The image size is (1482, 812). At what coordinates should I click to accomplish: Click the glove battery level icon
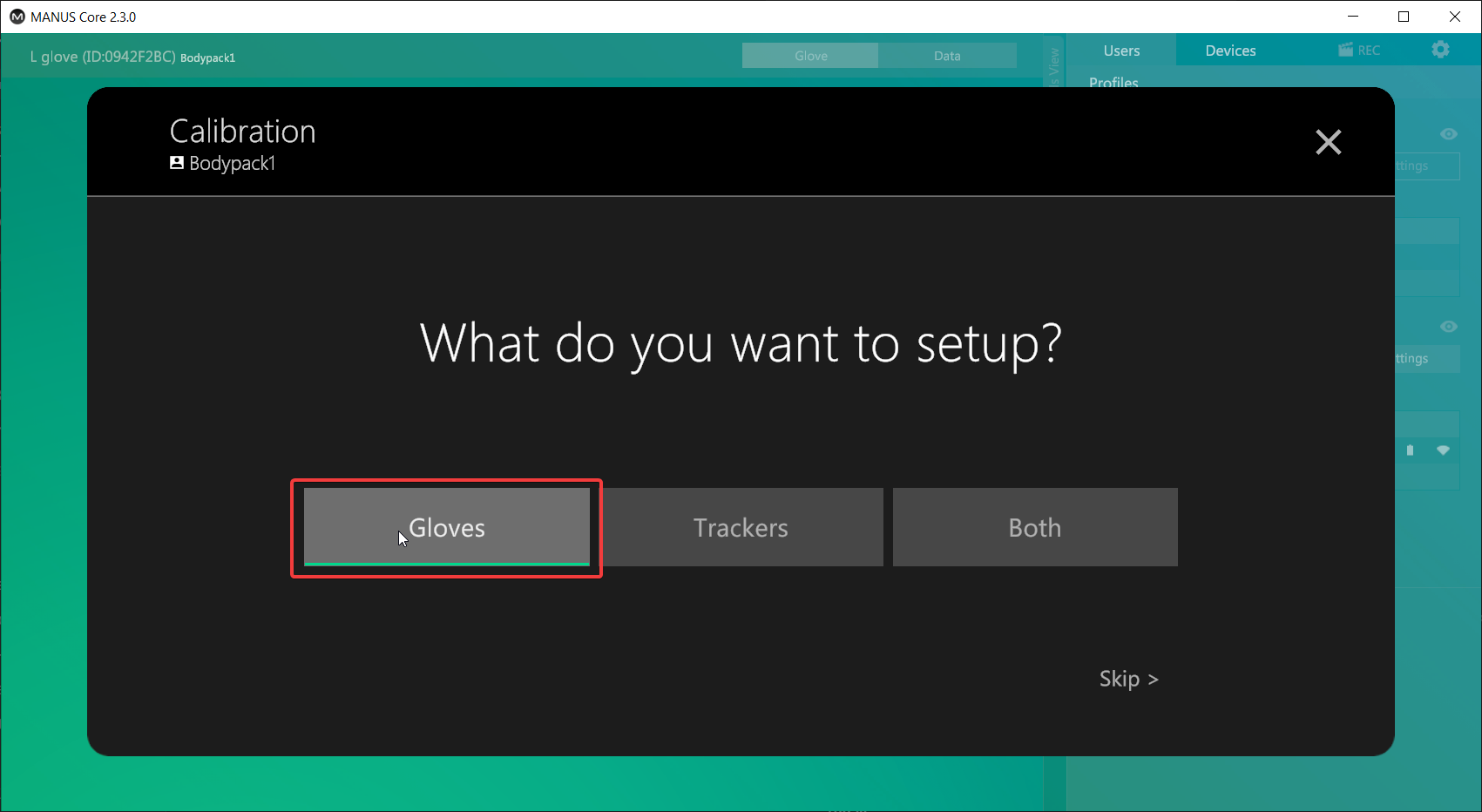[x=1410, y=450]
